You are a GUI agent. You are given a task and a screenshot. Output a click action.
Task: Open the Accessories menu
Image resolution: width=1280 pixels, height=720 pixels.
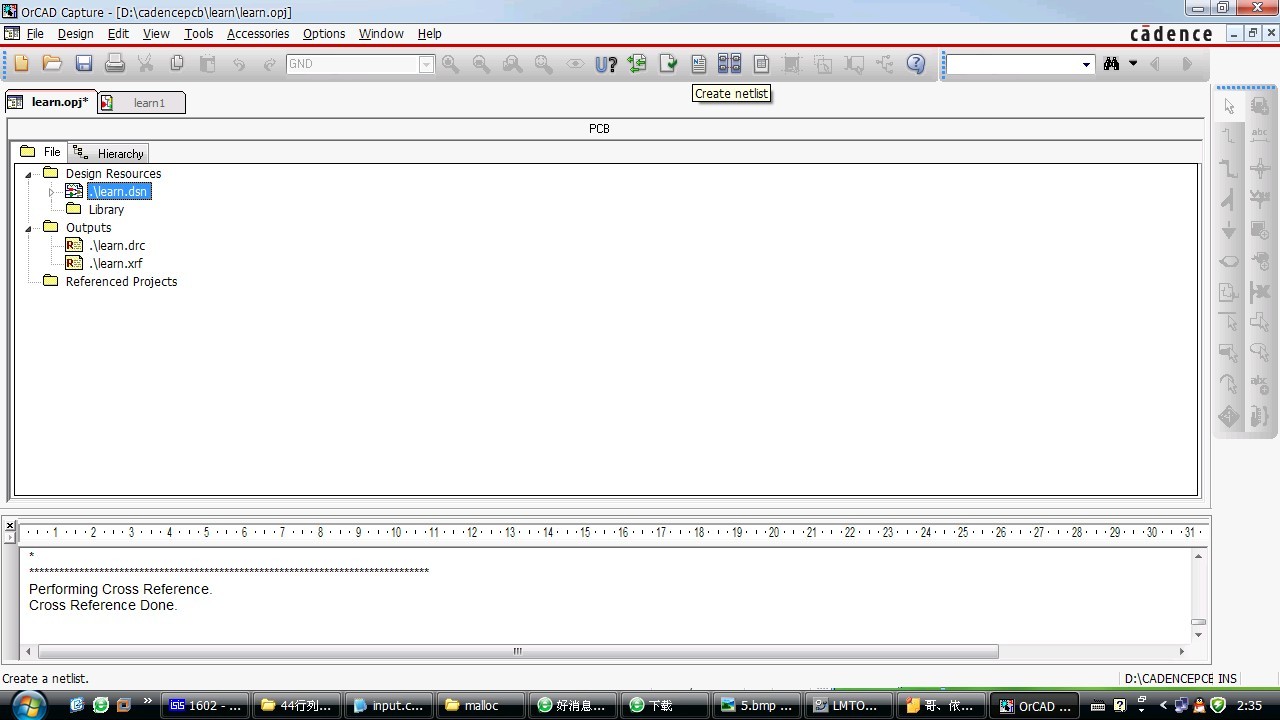pos(258,33)
